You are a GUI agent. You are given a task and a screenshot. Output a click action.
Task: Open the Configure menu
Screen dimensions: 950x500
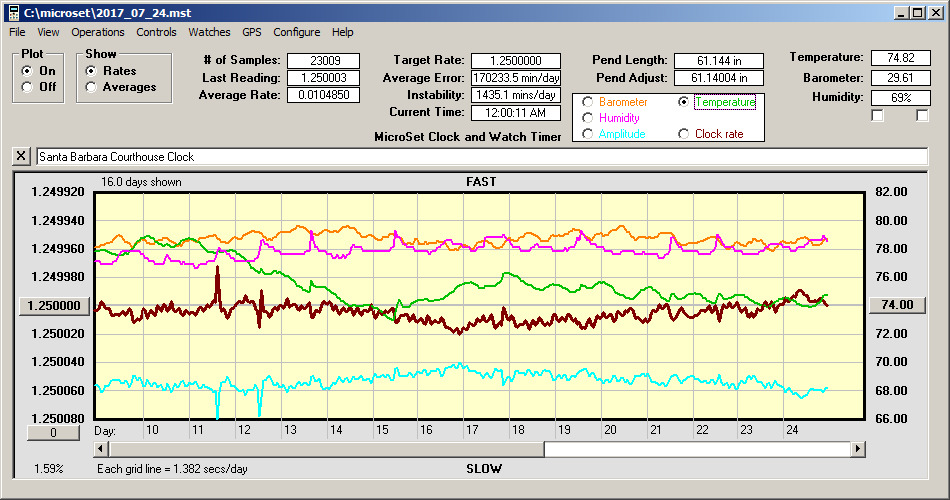pos(296,32)
